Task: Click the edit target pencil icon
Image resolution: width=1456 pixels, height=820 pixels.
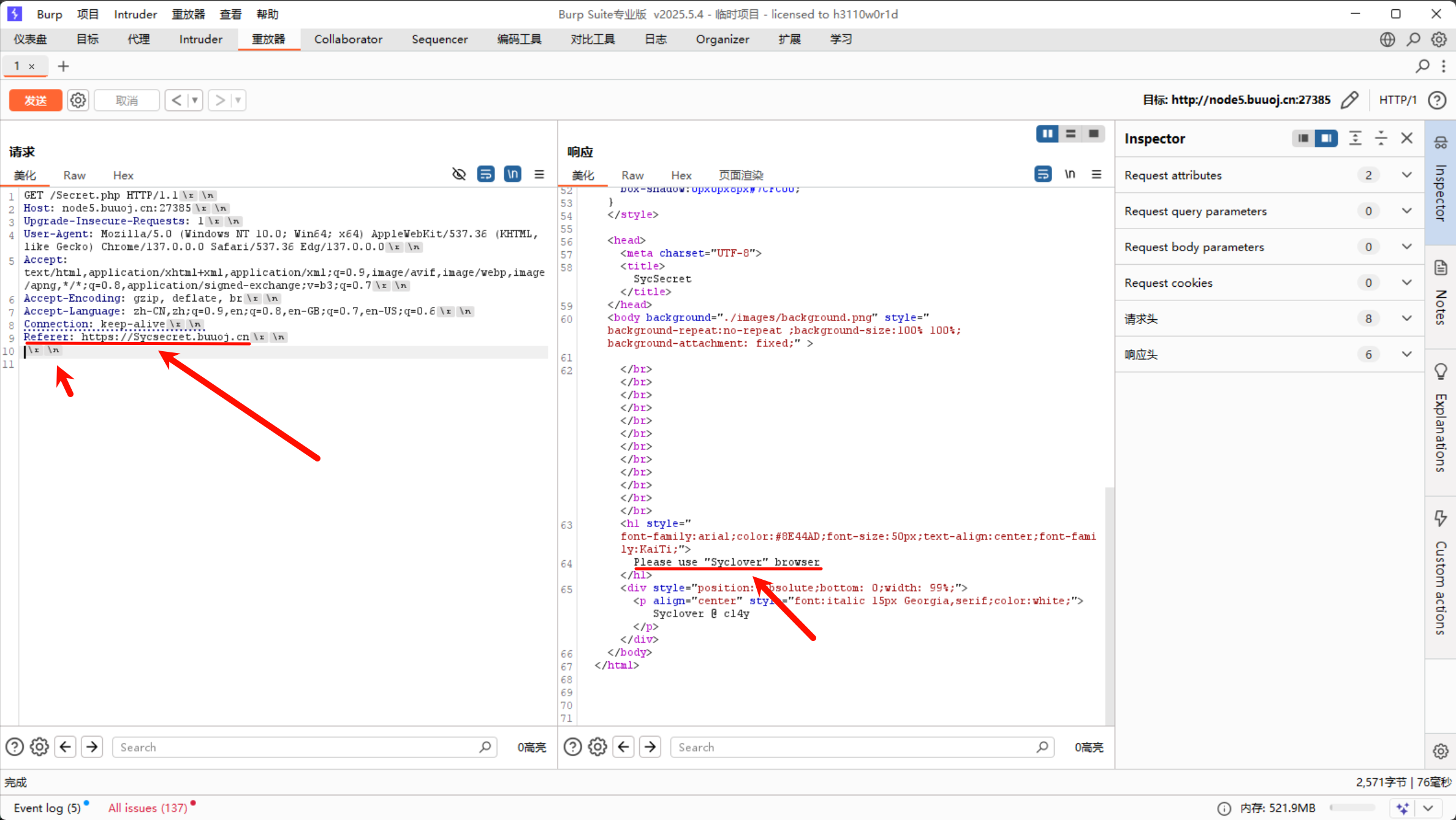Action: click(x=1349, y=100)
